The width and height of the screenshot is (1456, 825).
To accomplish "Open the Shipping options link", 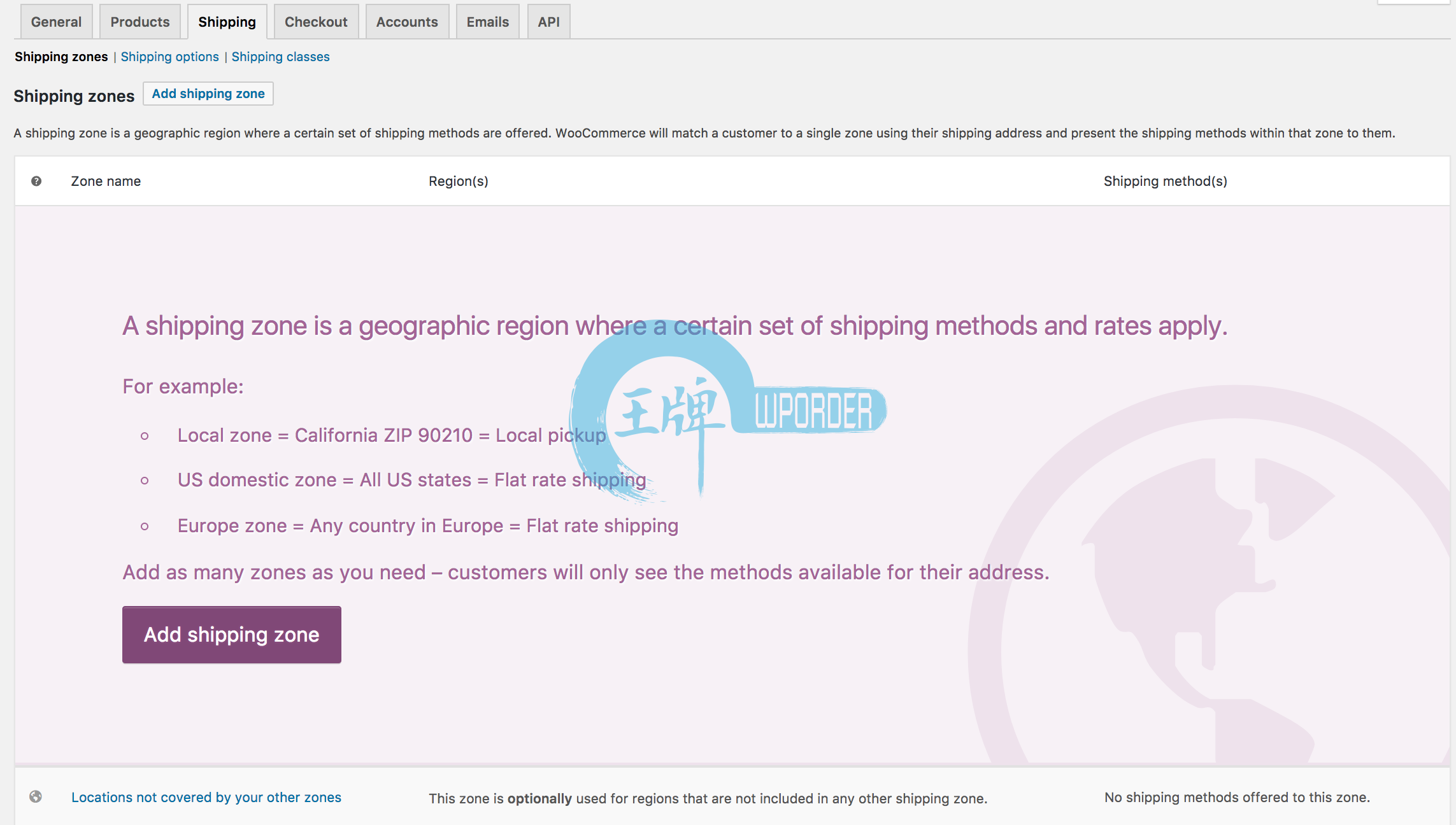I will [x=169, y=57].
